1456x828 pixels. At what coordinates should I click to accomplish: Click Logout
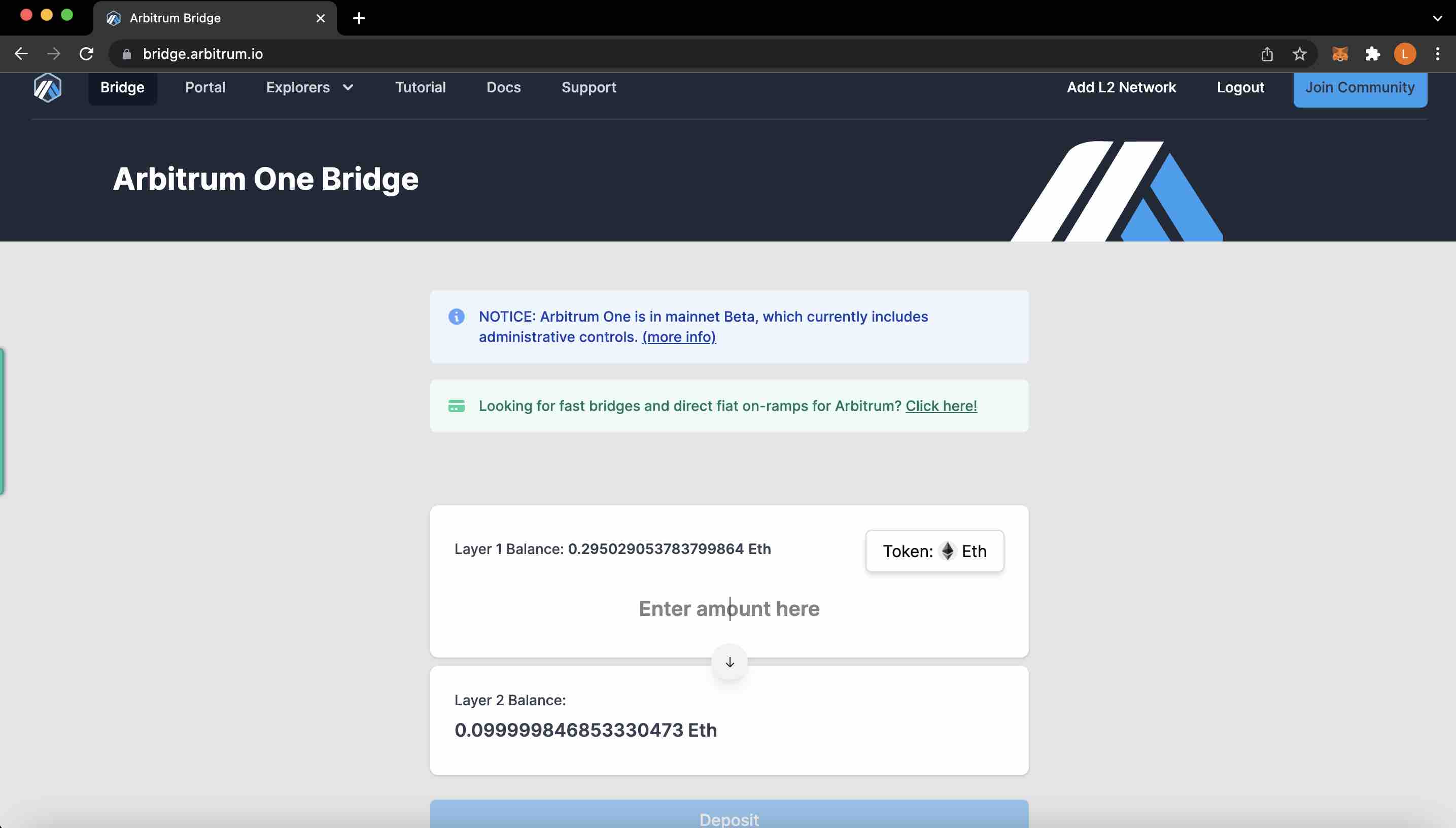click(x=1240, y=88)
